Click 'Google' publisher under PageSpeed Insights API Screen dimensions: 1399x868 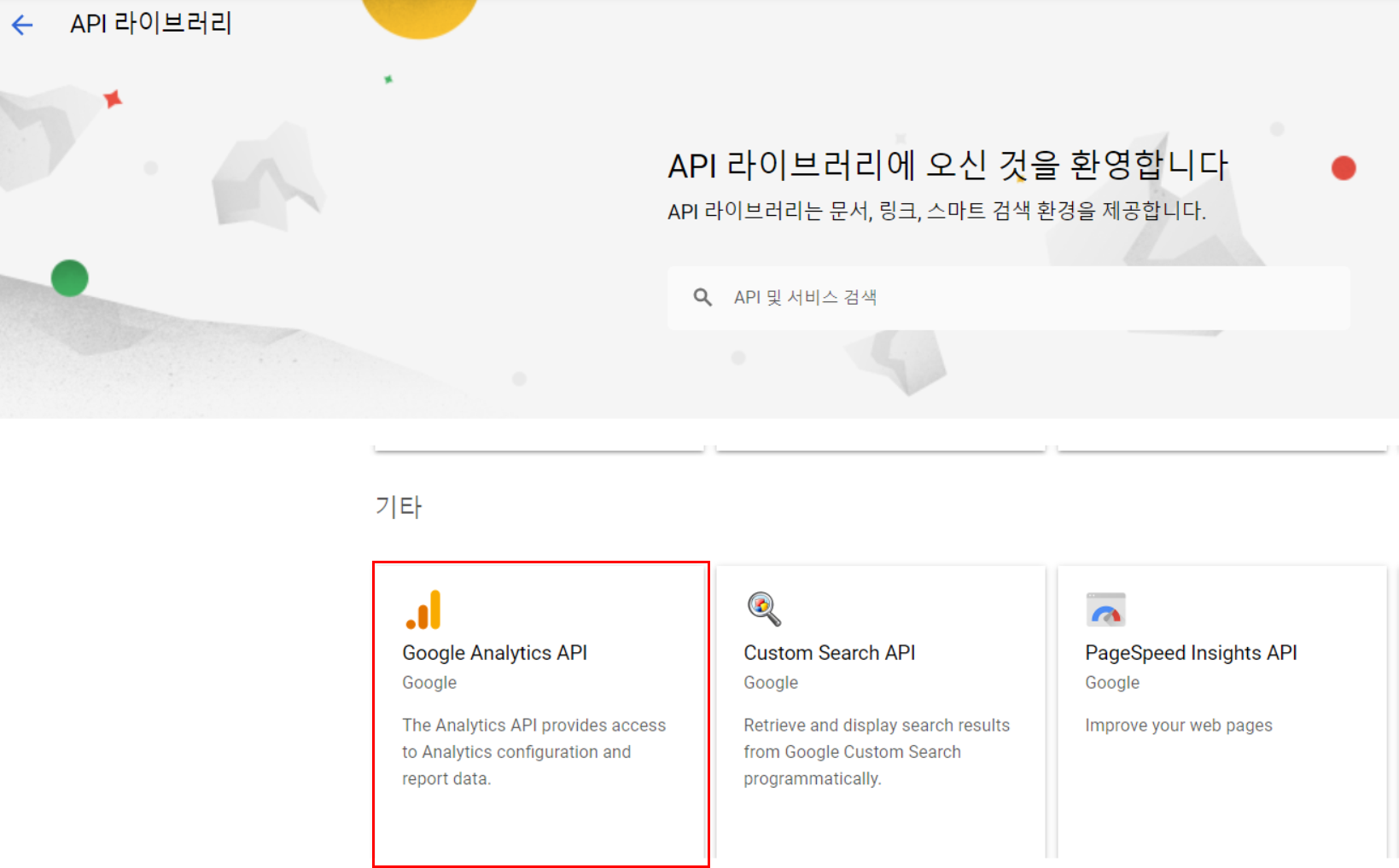1112,683
